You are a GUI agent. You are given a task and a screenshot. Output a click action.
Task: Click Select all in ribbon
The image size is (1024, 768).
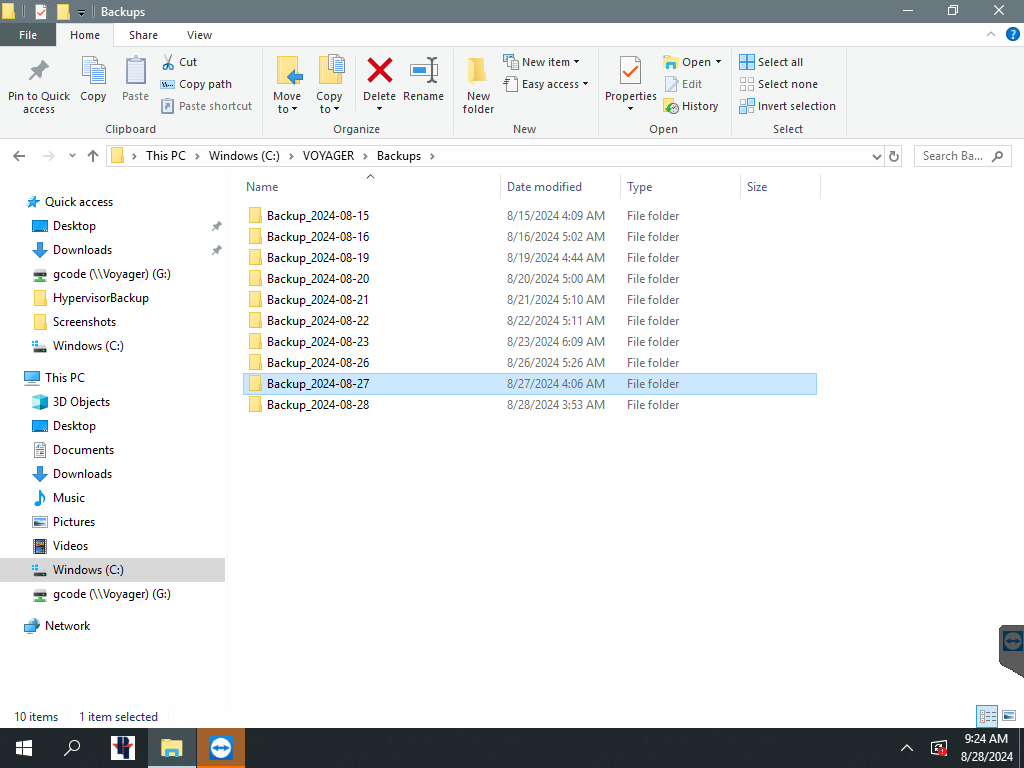pos(771,62)
